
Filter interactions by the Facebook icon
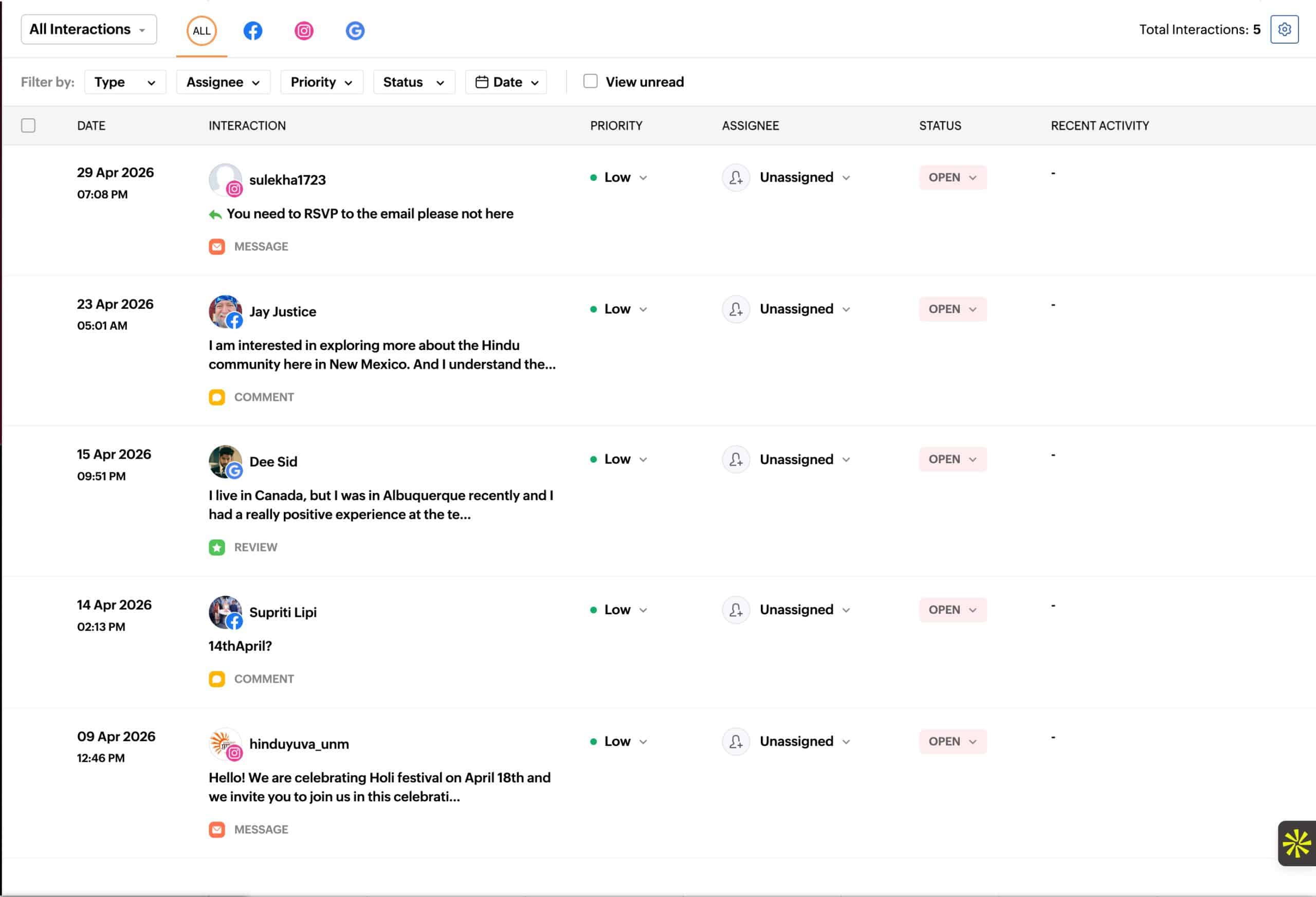click(x=252, y=30)
